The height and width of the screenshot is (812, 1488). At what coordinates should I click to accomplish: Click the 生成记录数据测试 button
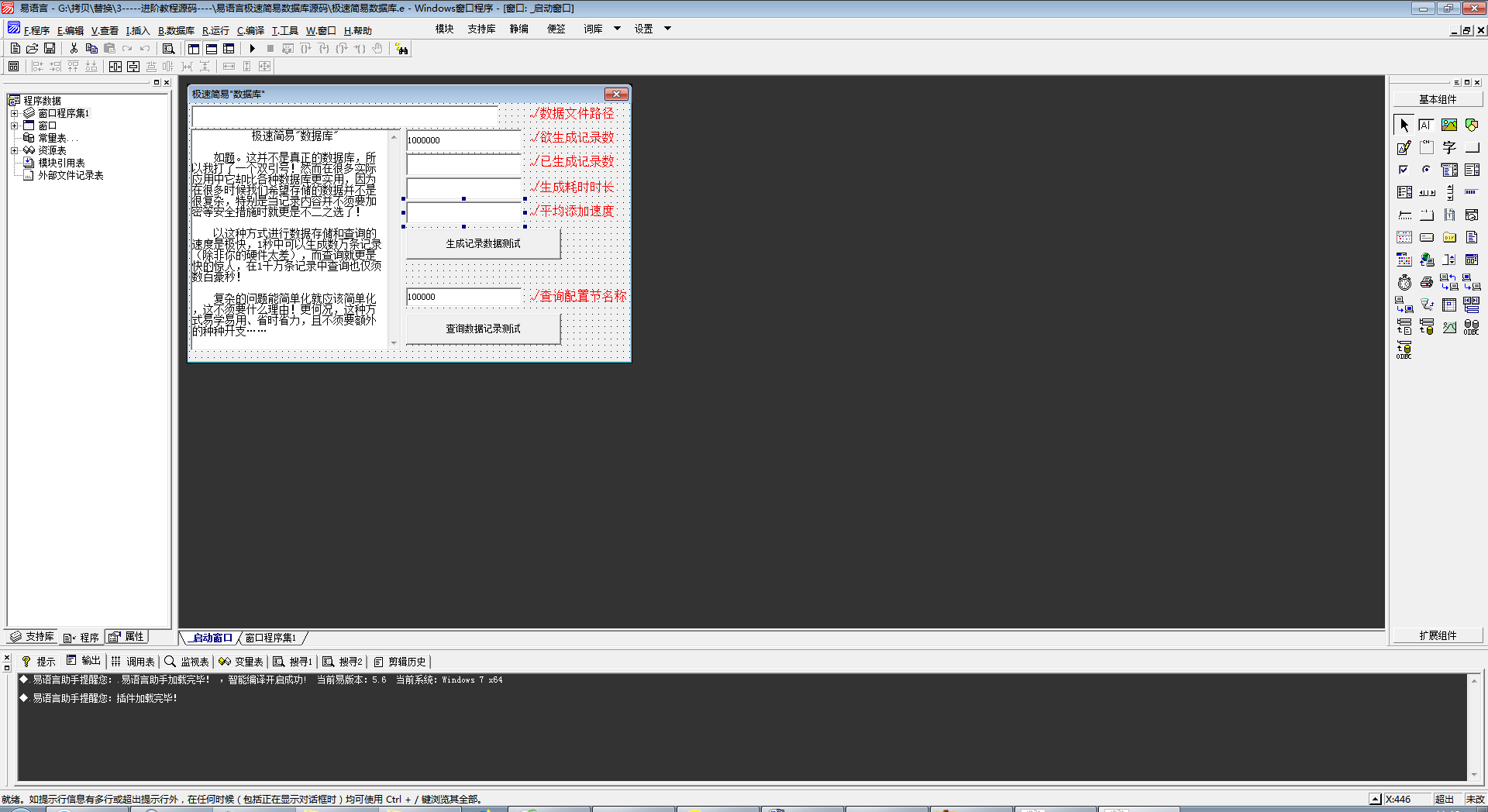pos(483,243)
